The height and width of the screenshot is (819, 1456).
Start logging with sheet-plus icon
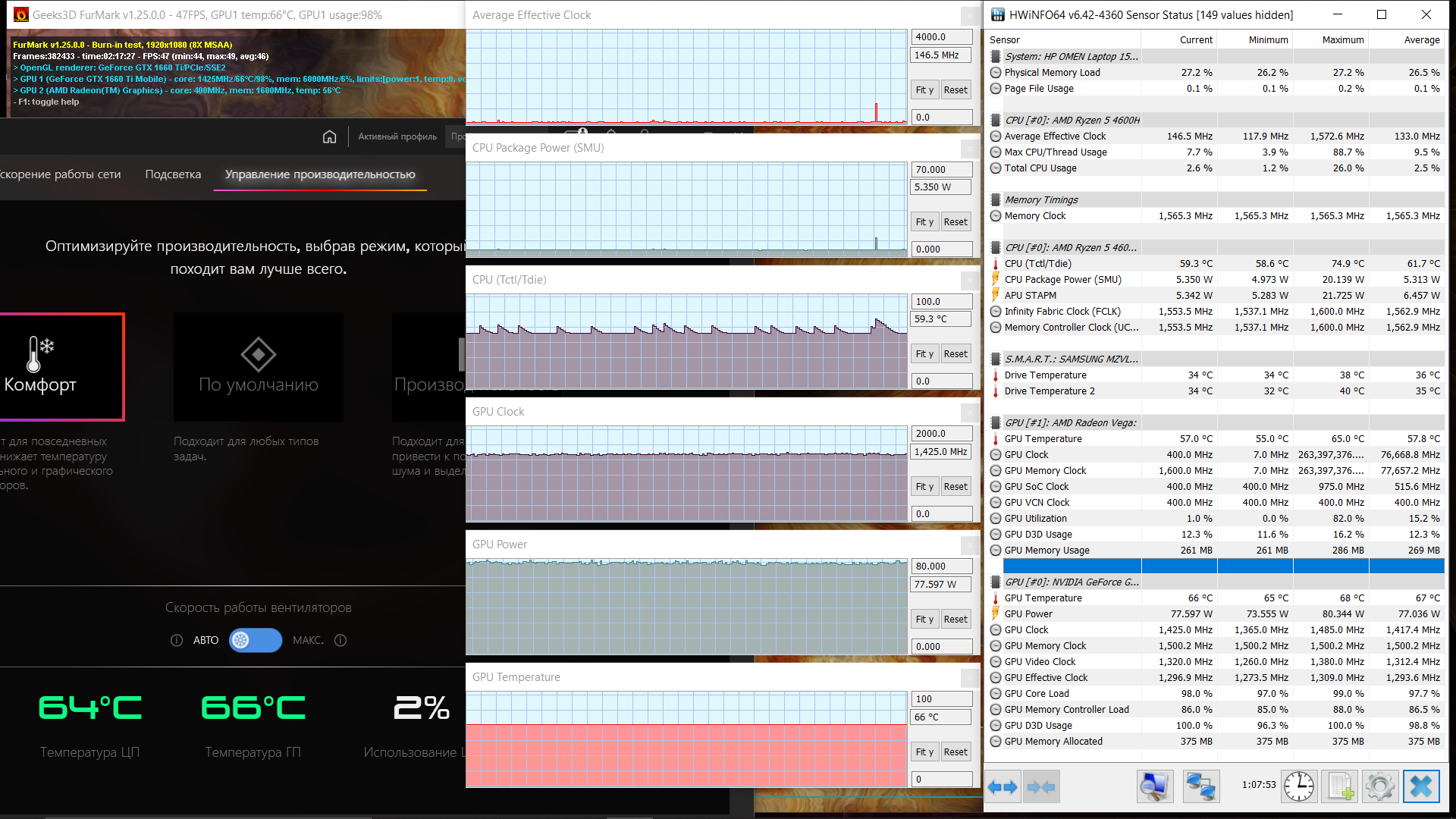click(x=1339, y=786)
